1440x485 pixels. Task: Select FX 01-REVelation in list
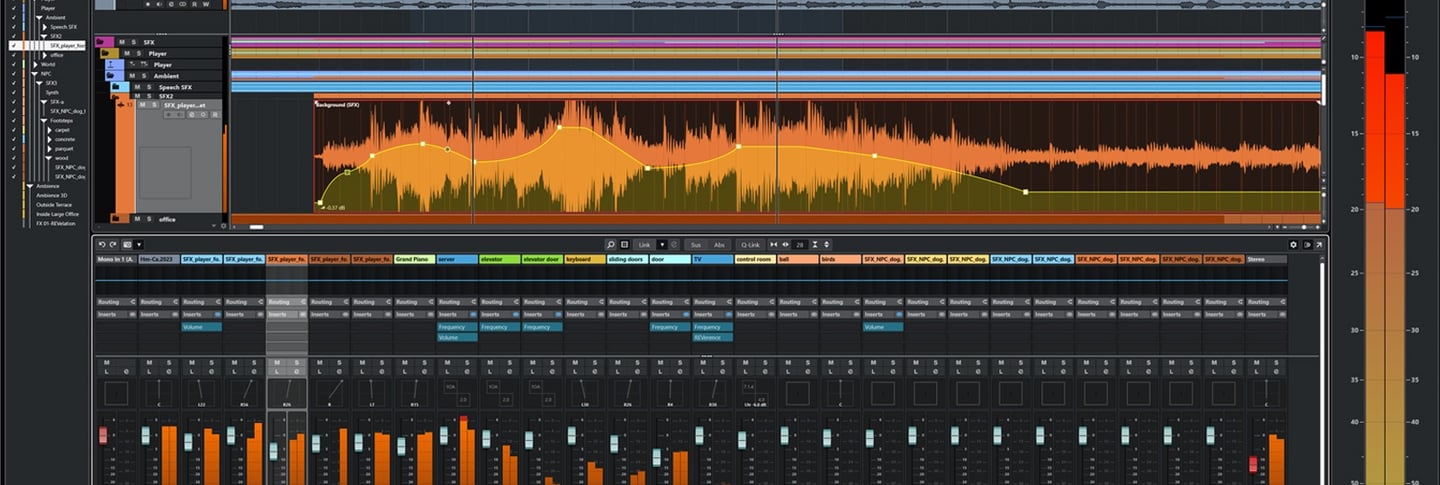[55, 224]
